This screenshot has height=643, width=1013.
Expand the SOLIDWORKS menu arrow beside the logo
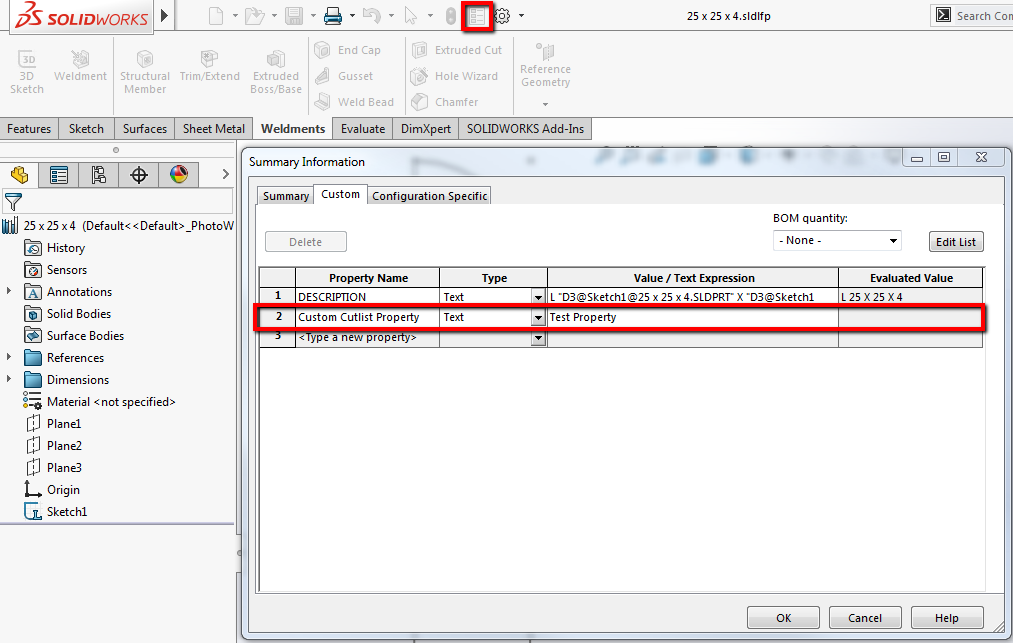(x=164, y=15)
